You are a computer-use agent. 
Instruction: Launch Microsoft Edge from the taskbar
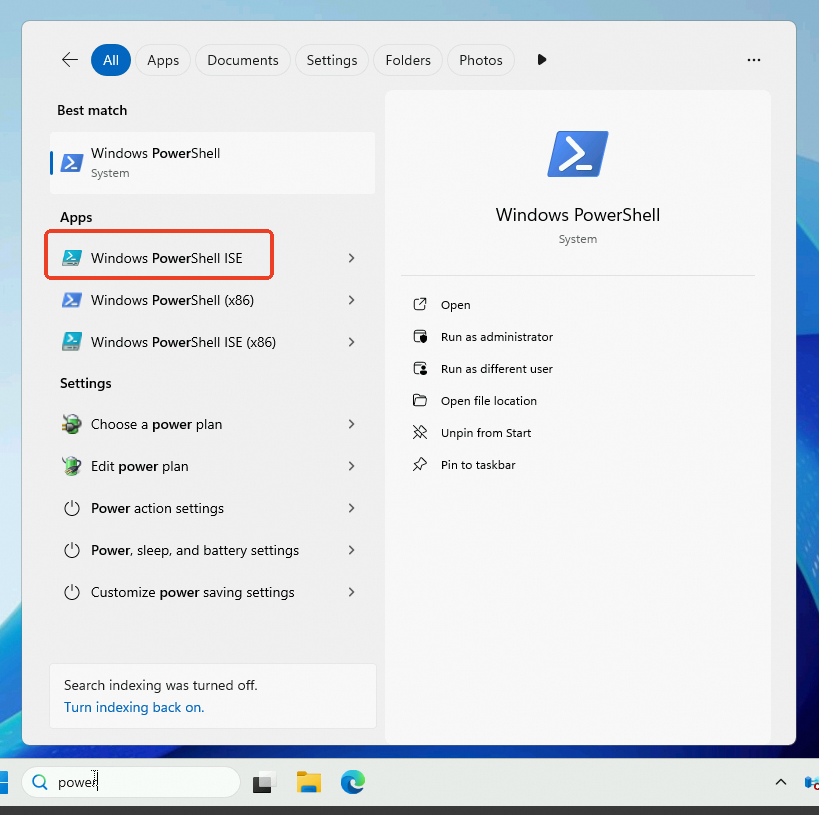coord(353,782)
